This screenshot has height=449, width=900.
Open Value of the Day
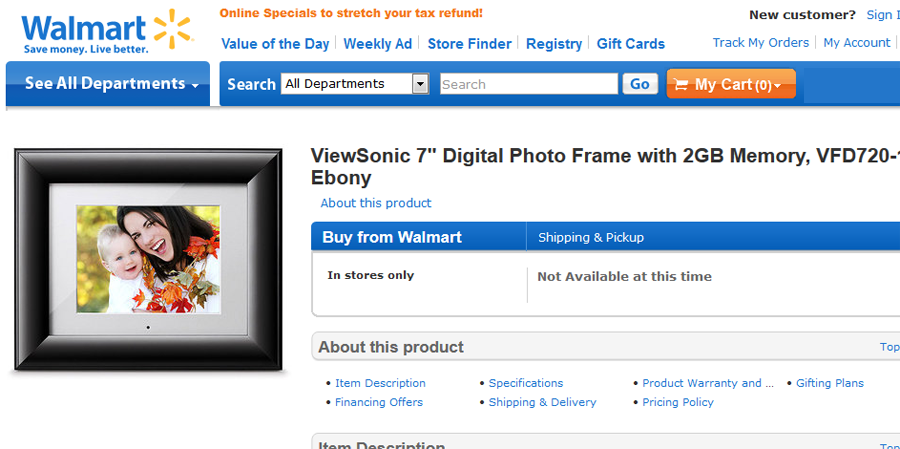pos(275,44)
